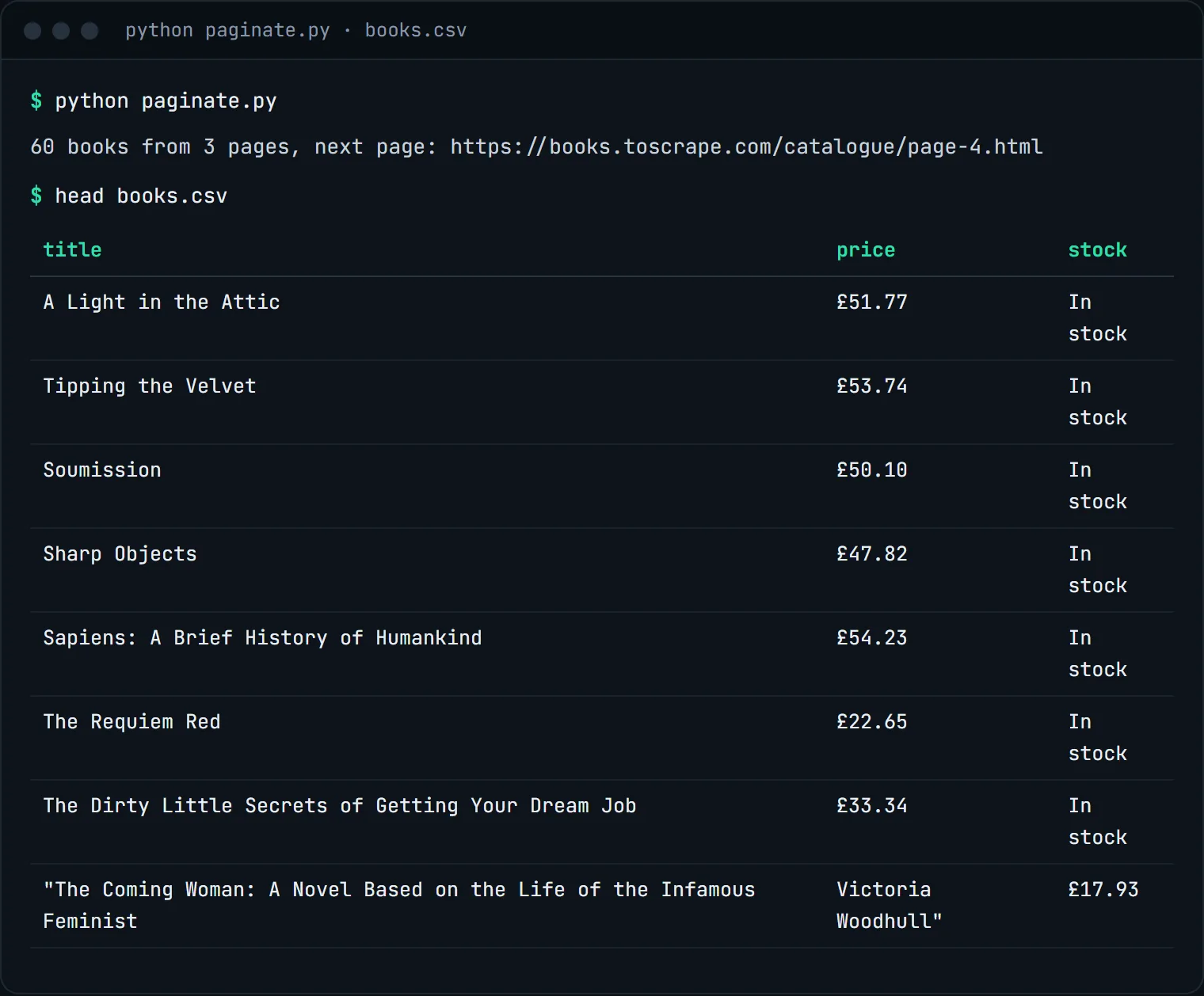Click the 'Victoria Woodhull"' cell

(890, 906)
